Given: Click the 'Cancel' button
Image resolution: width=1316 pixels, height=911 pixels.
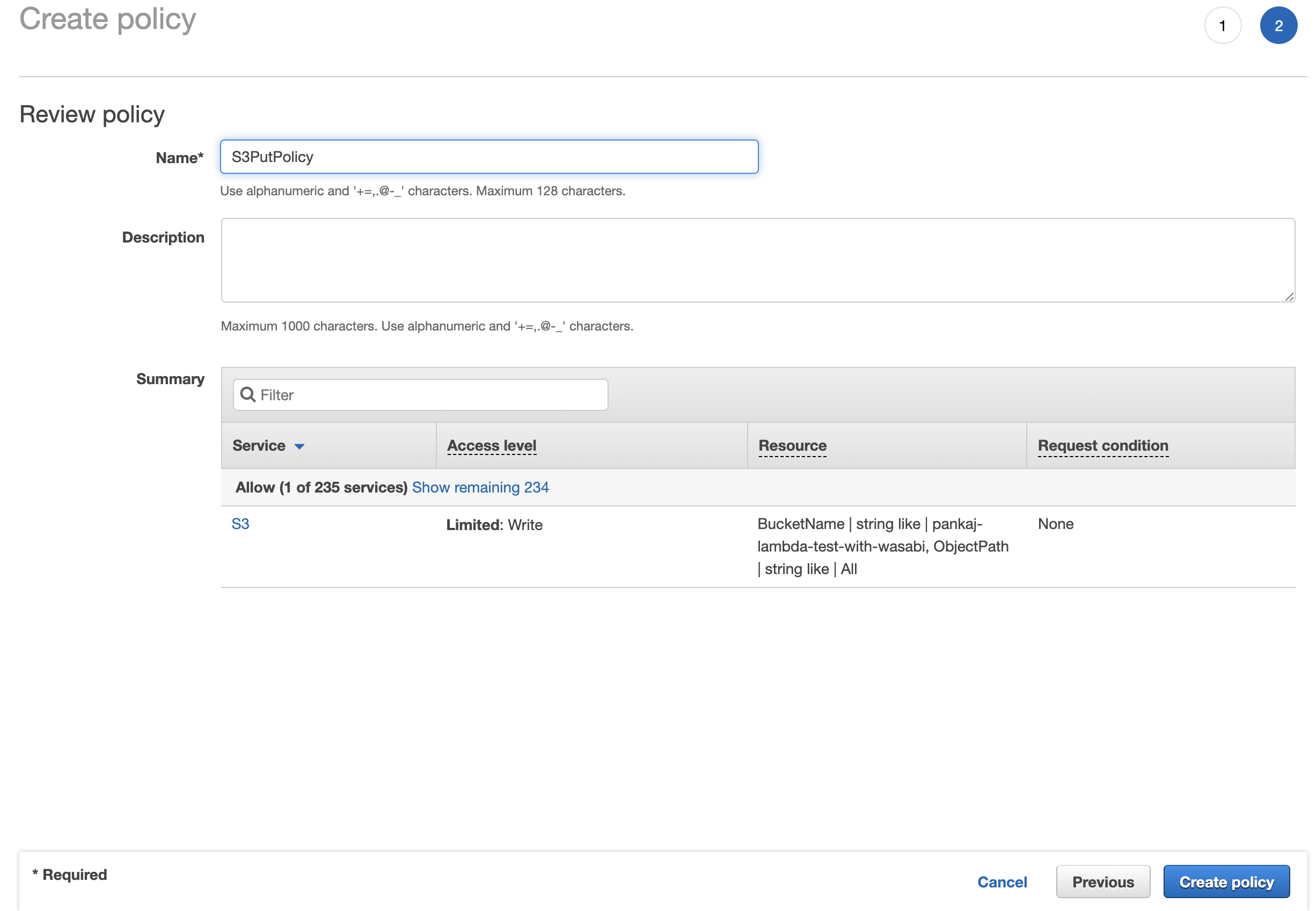Looking at the screenshot, I should point(1003,882).
